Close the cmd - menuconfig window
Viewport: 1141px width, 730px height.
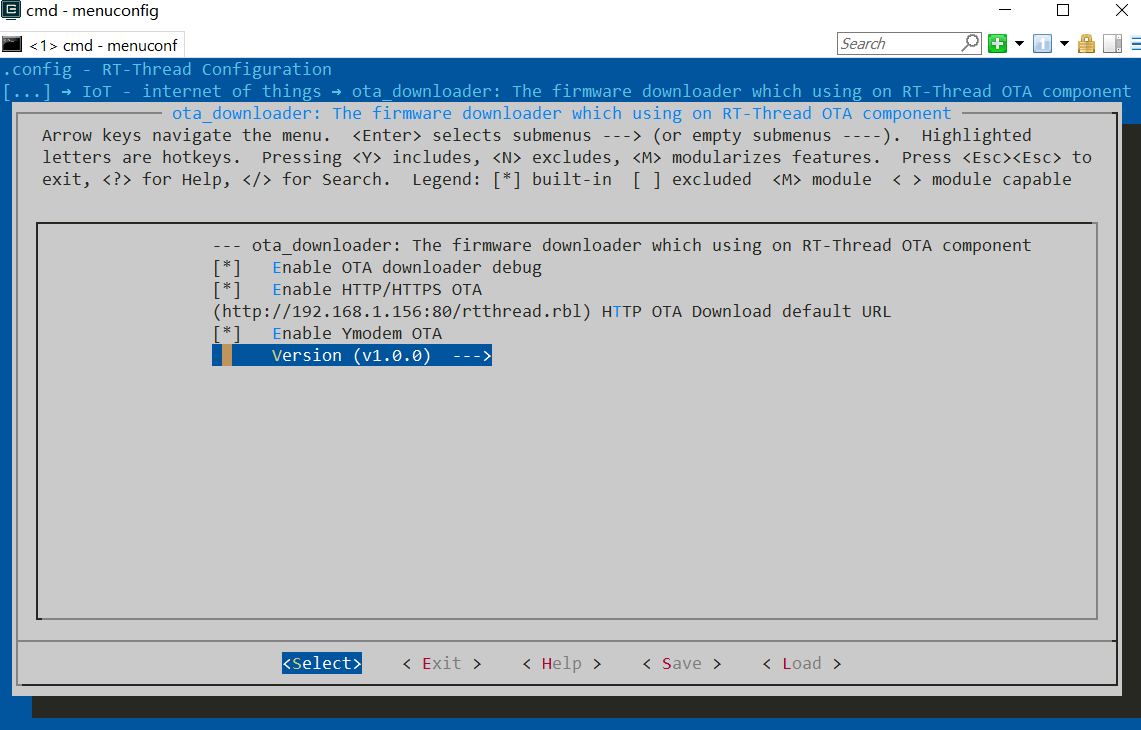[x=1121, y=10]
